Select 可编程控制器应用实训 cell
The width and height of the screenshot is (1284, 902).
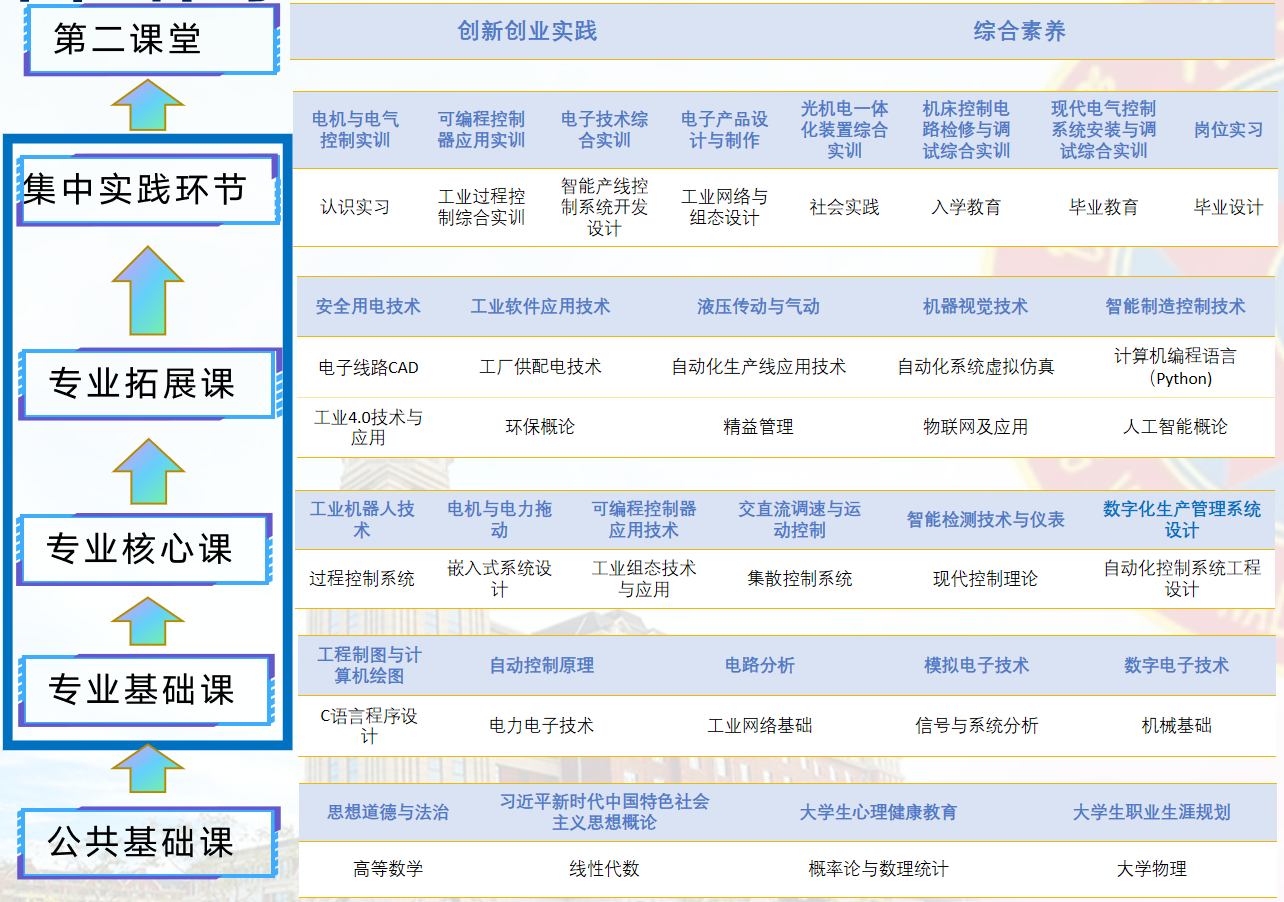tap(481, 130)
